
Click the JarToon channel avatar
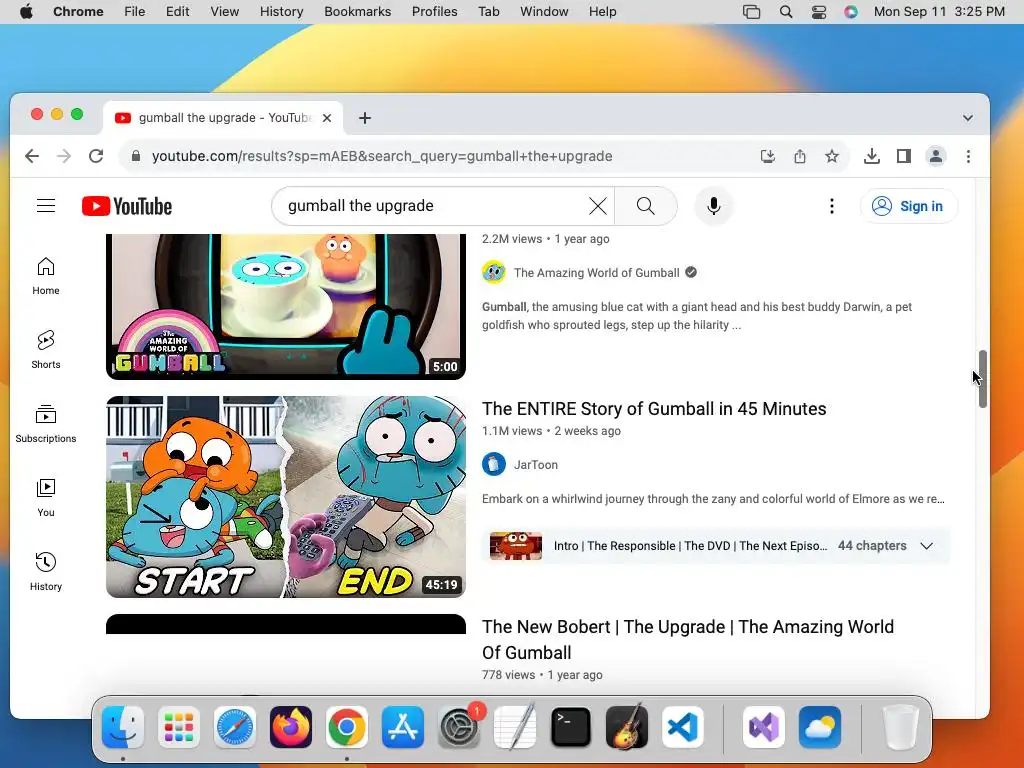click(x=494, y=464)
